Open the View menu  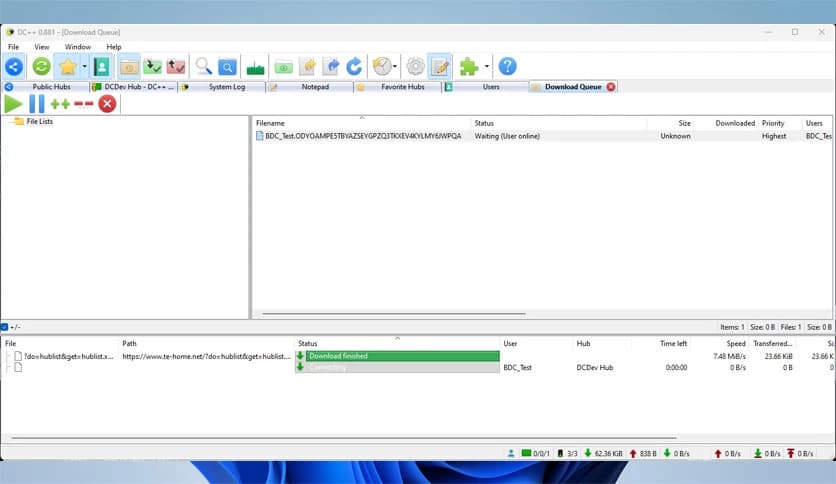point(42,47)
